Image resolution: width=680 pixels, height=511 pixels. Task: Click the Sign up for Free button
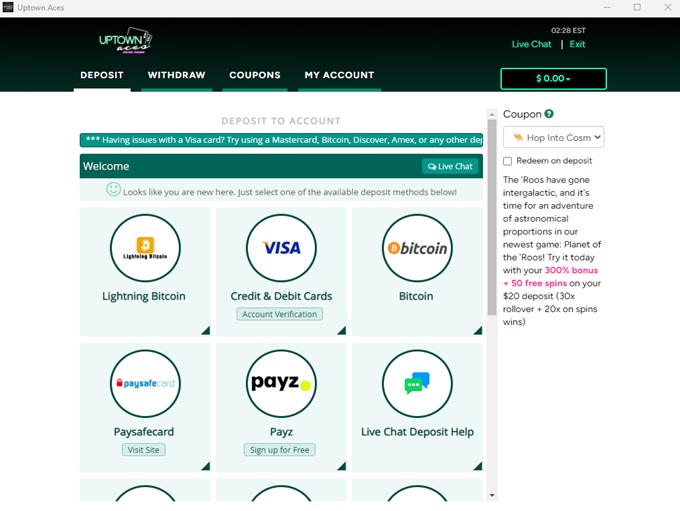(x=281, y=450)
